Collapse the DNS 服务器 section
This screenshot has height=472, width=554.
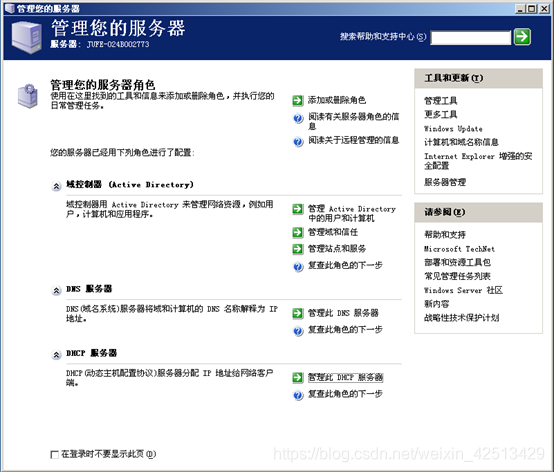coord(56,290)
